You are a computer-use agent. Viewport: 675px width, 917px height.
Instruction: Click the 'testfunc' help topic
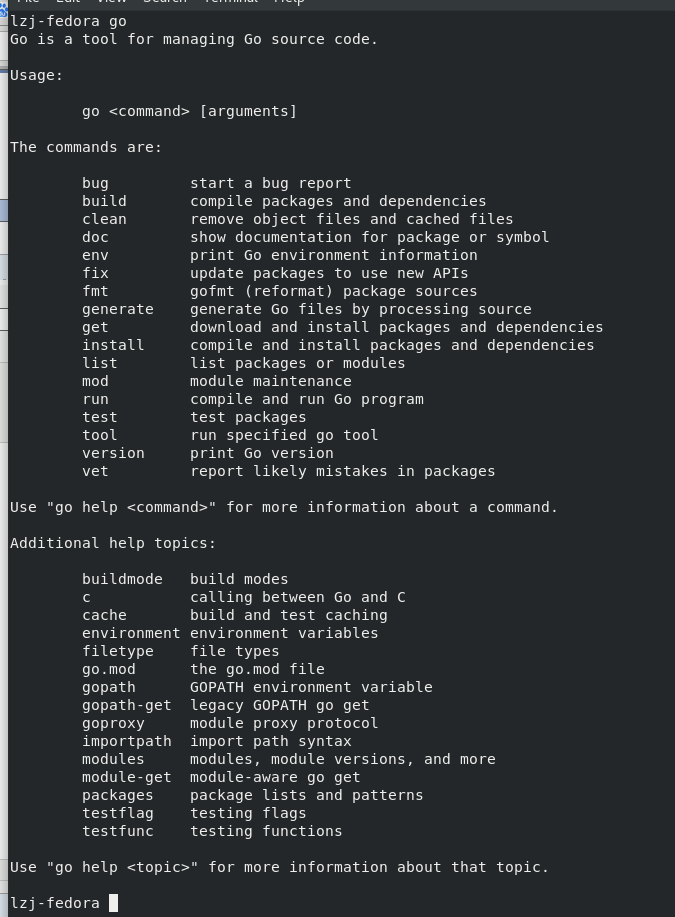[118, 831]
